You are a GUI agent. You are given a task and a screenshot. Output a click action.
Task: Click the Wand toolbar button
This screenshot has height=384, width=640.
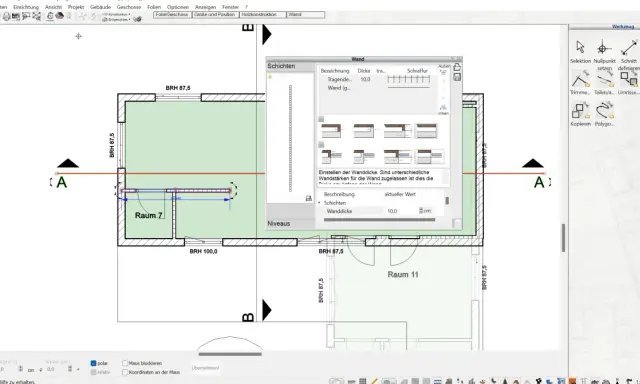(x=306, y=15)
